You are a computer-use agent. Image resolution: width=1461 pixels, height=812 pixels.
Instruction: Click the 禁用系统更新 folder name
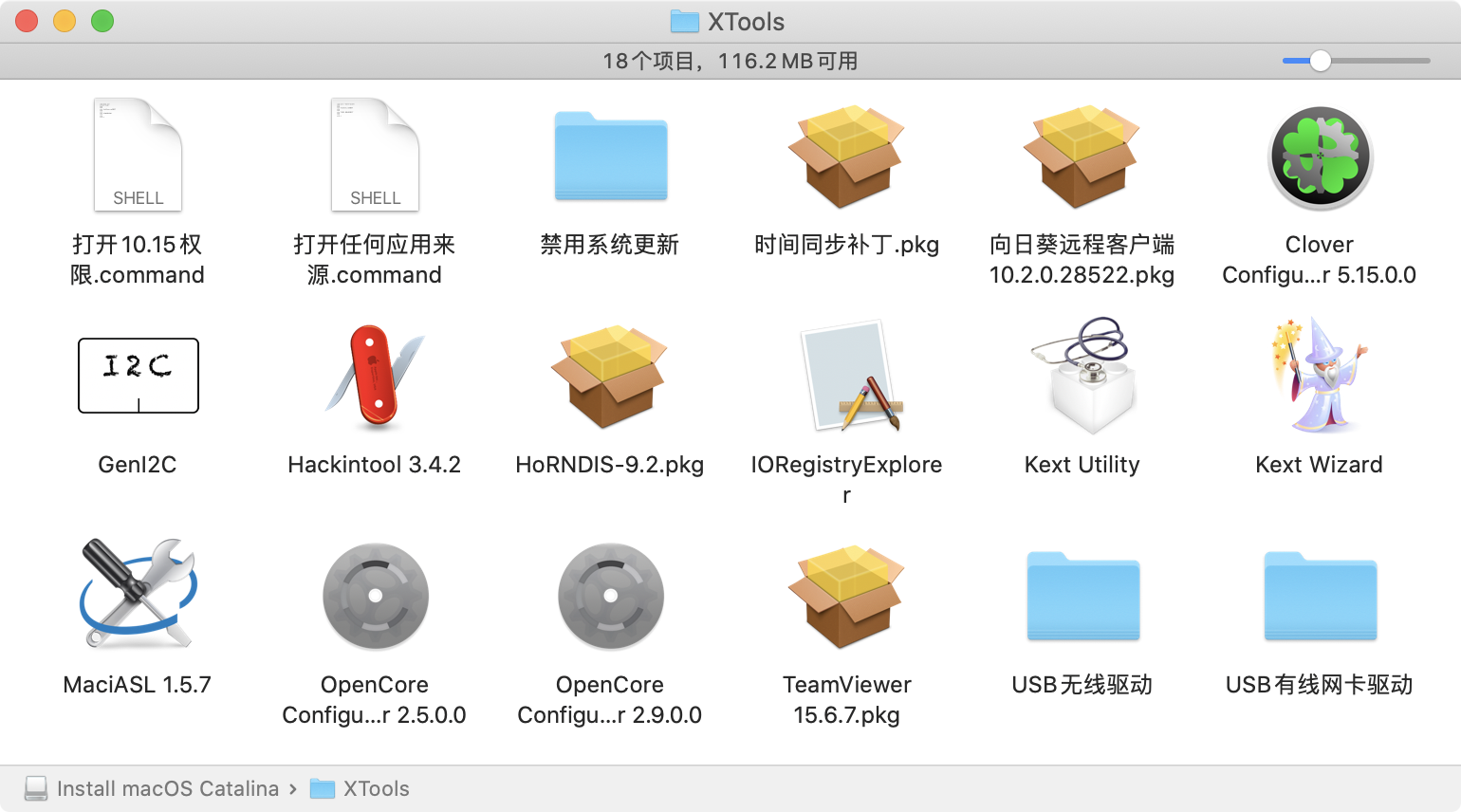(610, 245)
